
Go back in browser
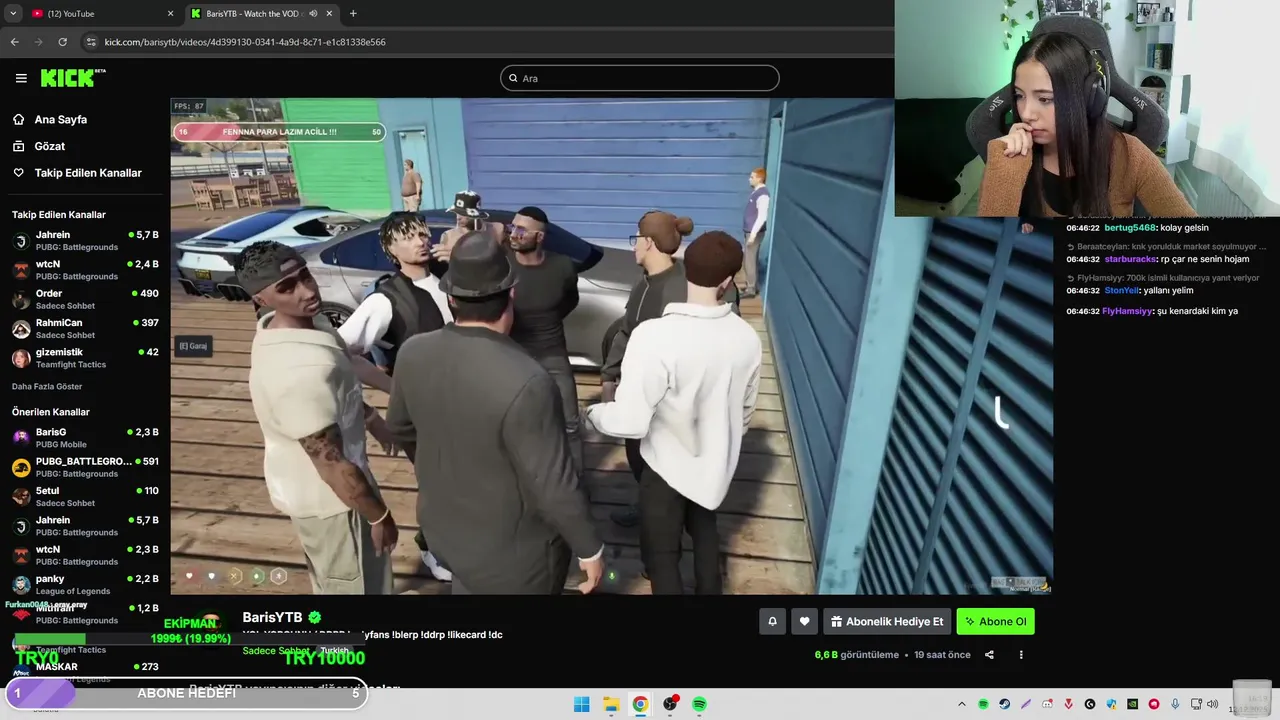point(14,42)
